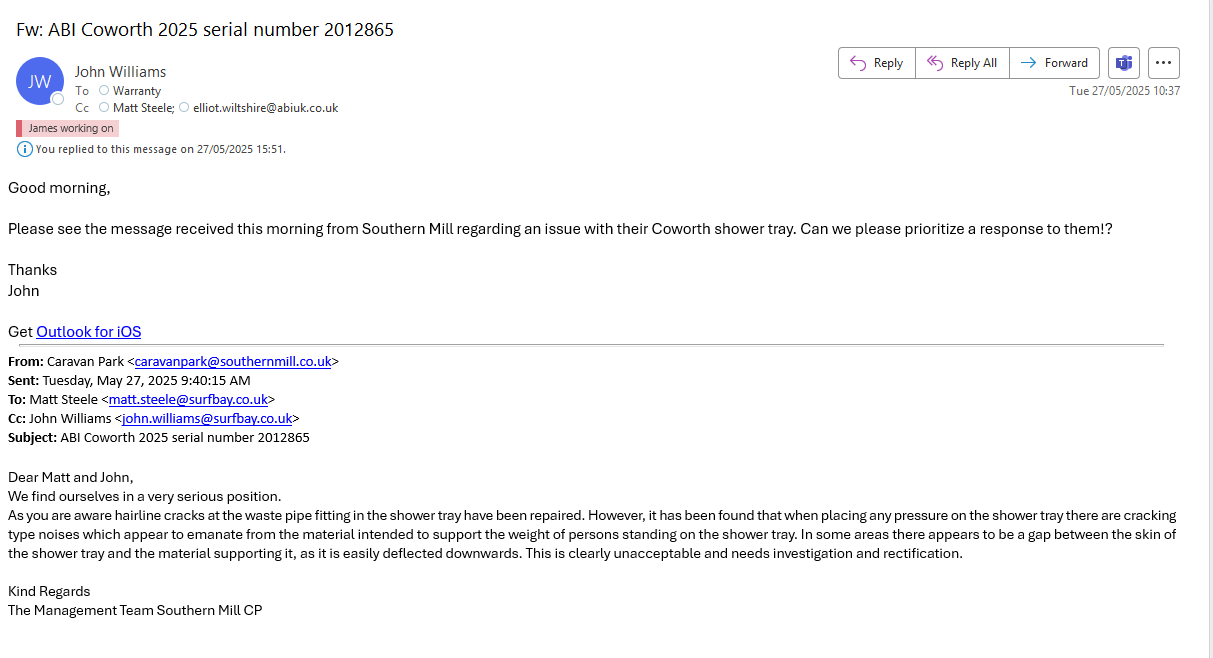Forward this message

[1054, 63]
